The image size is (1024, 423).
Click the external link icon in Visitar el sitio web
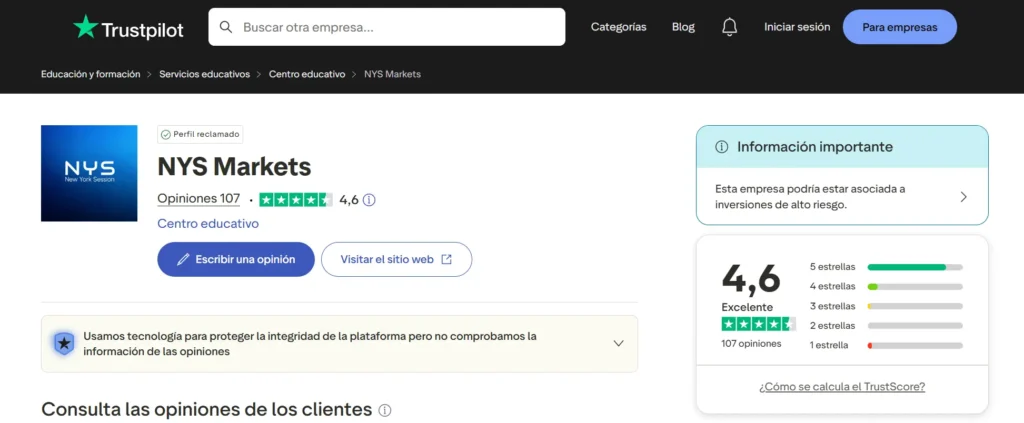point(447,259)
